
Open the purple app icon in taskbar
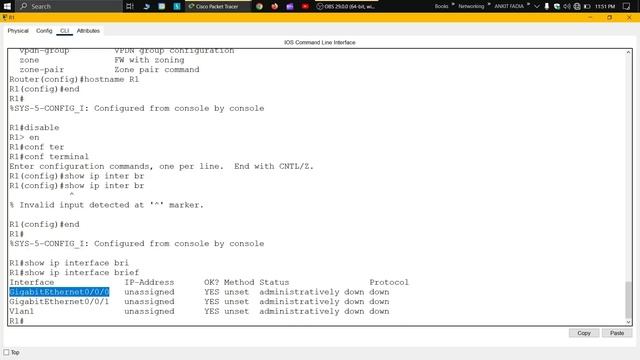tap(290, 6)
